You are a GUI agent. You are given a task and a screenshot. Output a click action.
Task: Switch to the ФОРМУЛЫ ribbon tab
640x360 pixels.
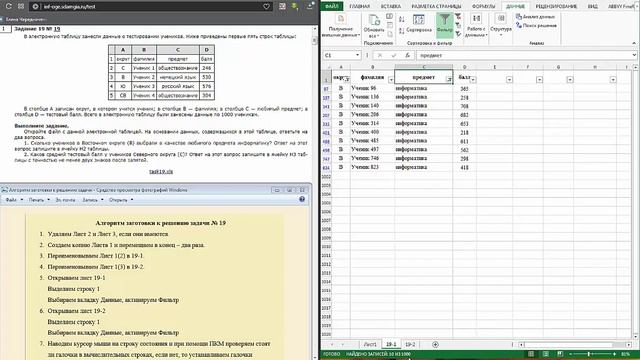click(x=483, y=6)
